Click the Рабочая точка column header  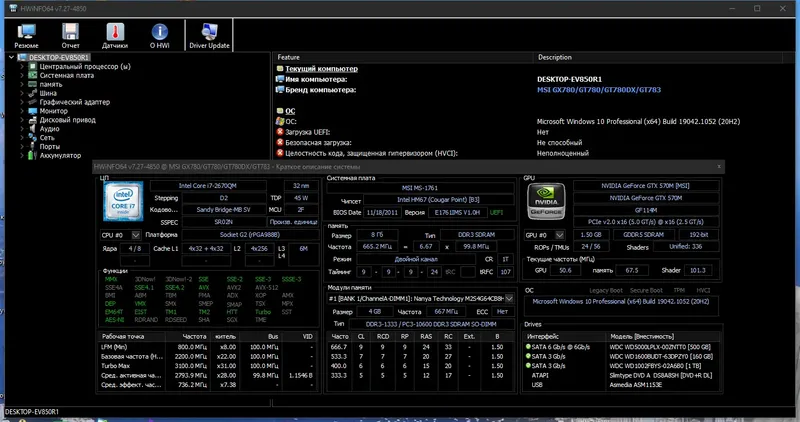coord(132,336)
